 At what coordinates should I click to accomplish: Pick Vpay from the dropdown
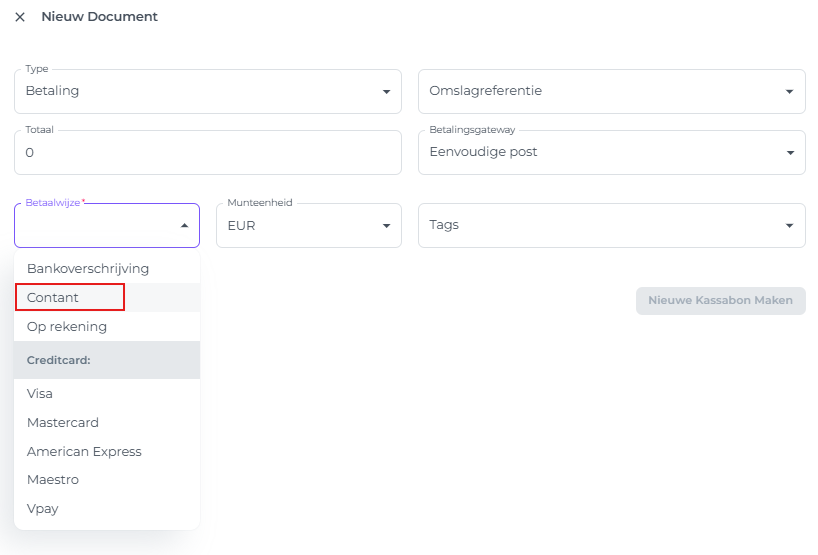(x=43, y=509)
